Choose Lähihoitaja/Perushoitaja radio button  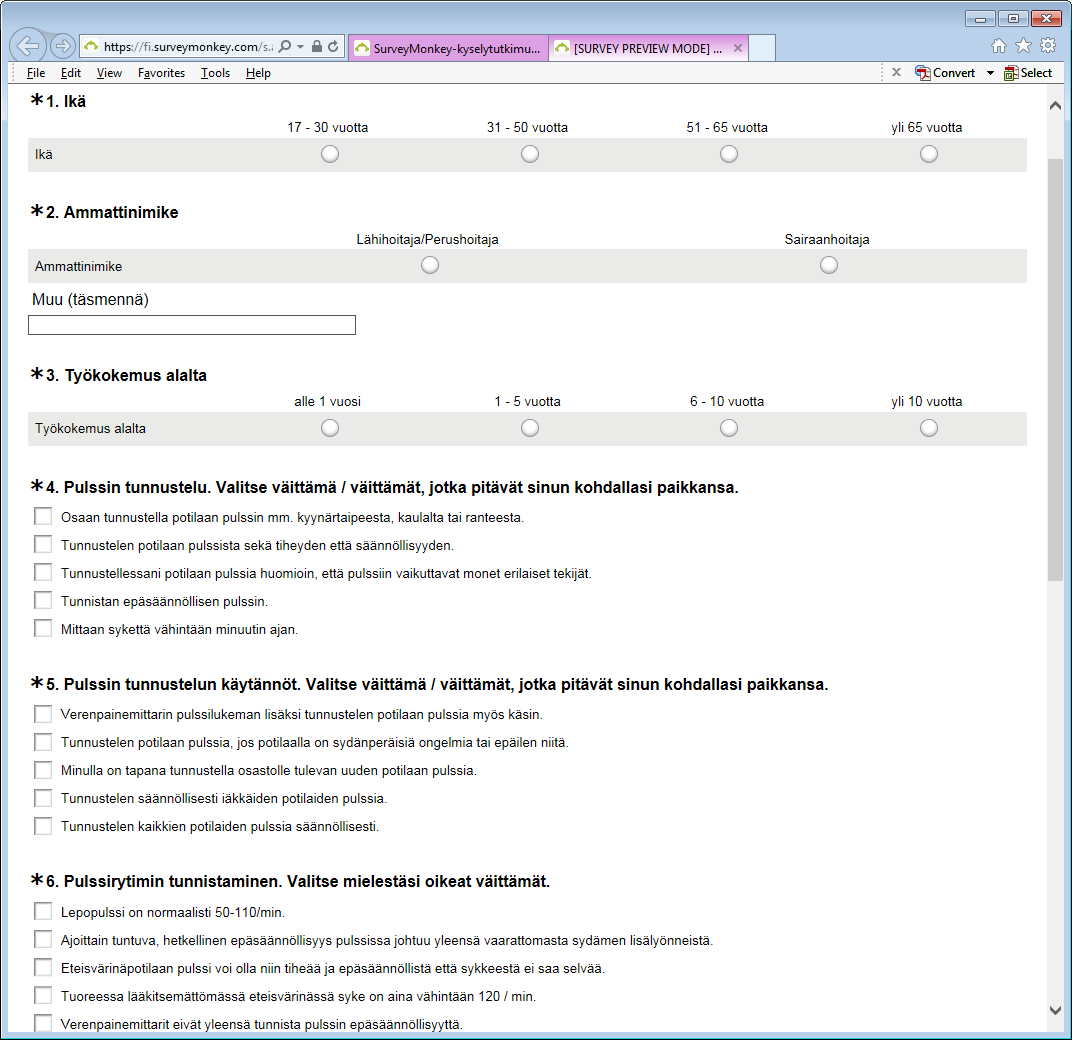point(430,265)
